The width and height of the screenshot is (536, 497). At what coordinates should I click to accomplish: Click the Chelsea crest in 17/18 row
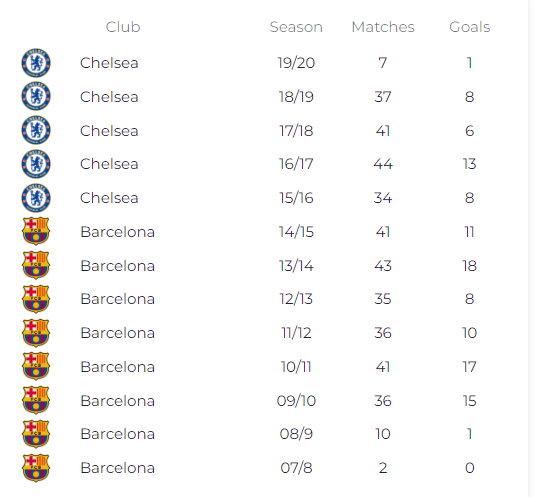[x=36, y=130]
